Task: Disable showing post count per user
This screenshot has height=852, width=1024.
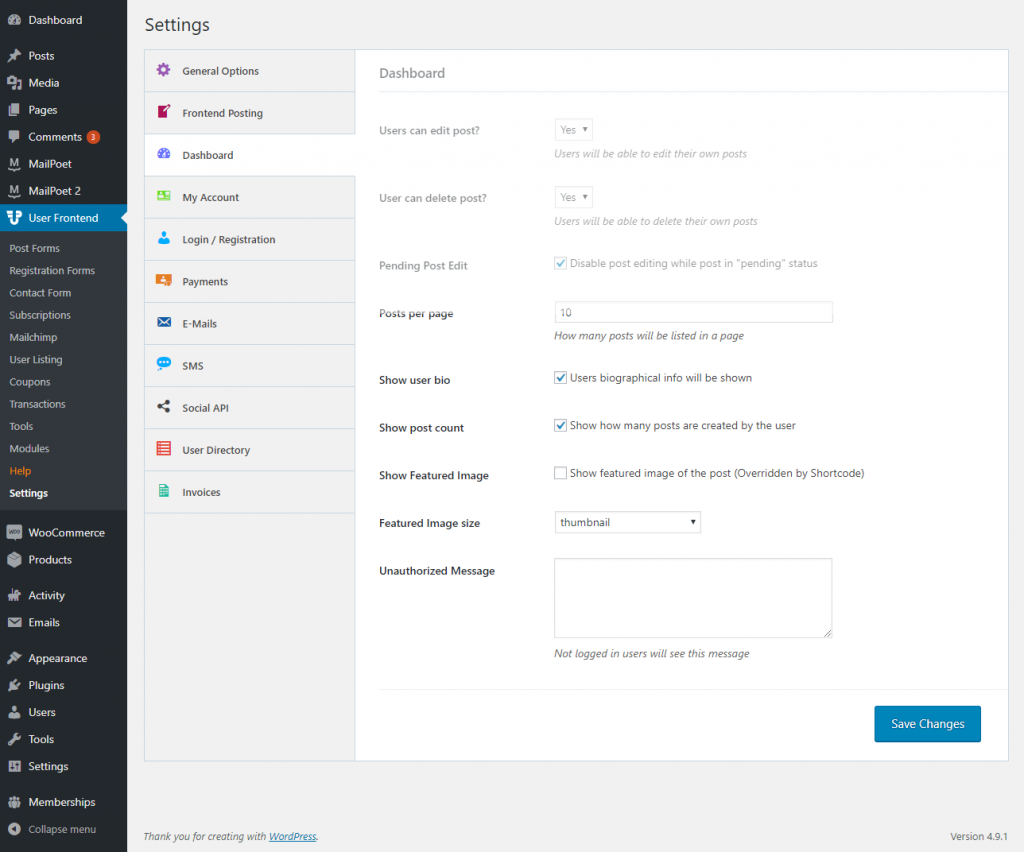Action: click(x=561, y=425)
